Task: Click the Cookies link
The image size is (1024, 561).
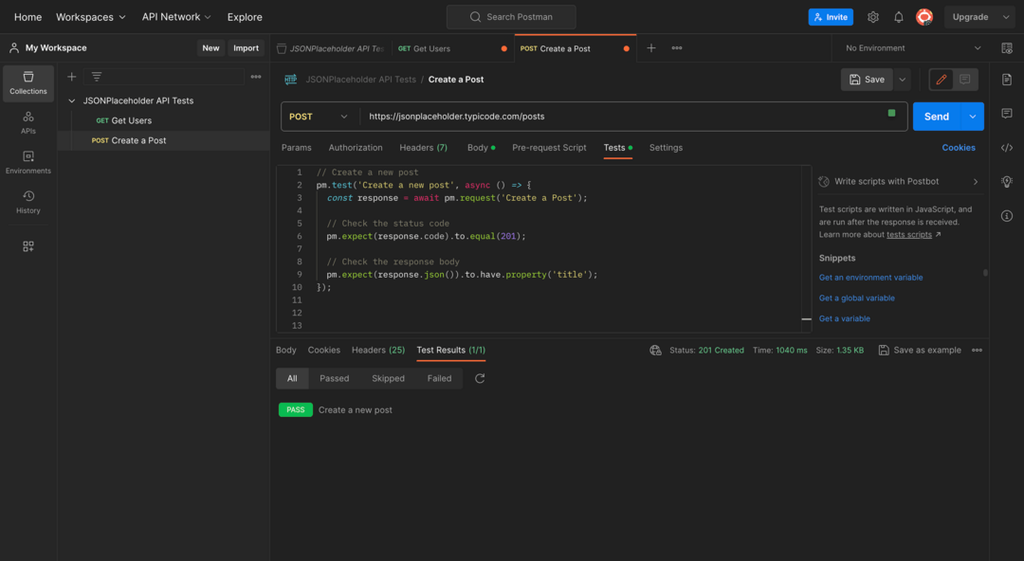Action: (958, 148)
